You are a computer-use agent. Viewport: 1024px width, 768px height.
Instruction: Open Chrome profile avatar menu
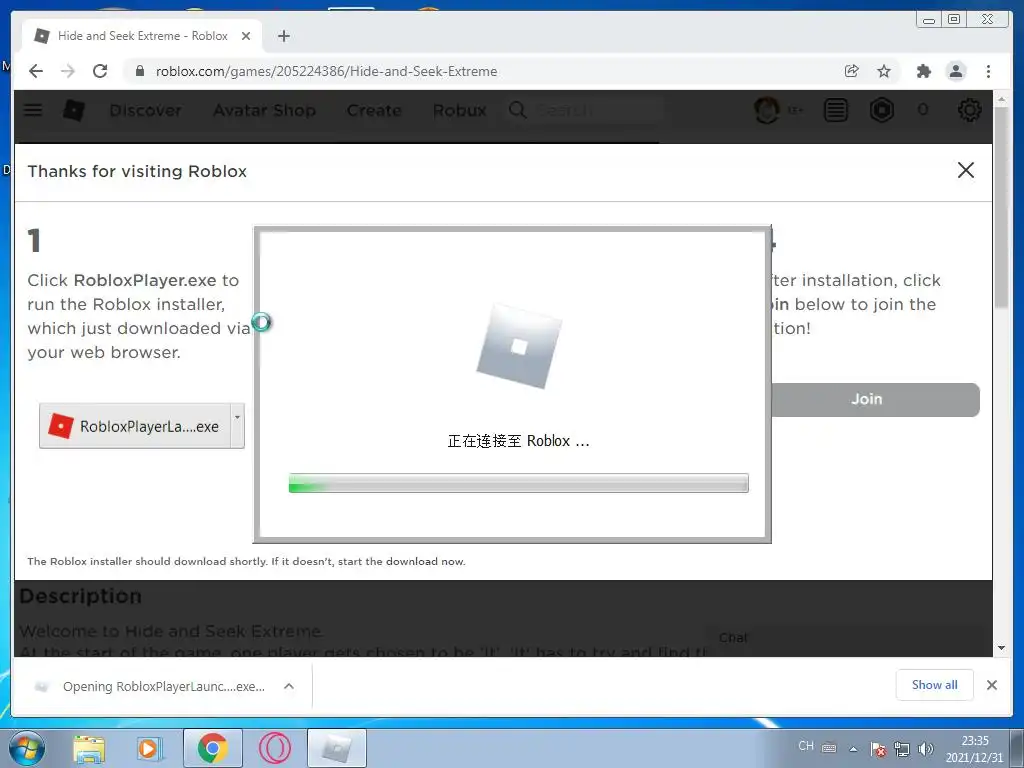956,71
